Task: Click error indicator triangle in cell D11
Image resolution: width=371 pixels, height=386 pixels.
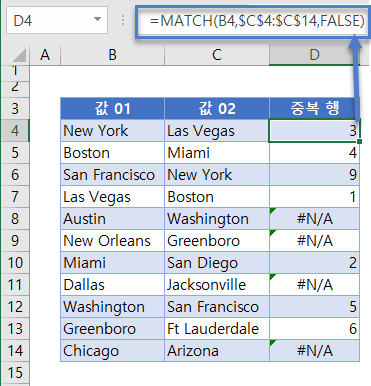Action: coord(273,277)
